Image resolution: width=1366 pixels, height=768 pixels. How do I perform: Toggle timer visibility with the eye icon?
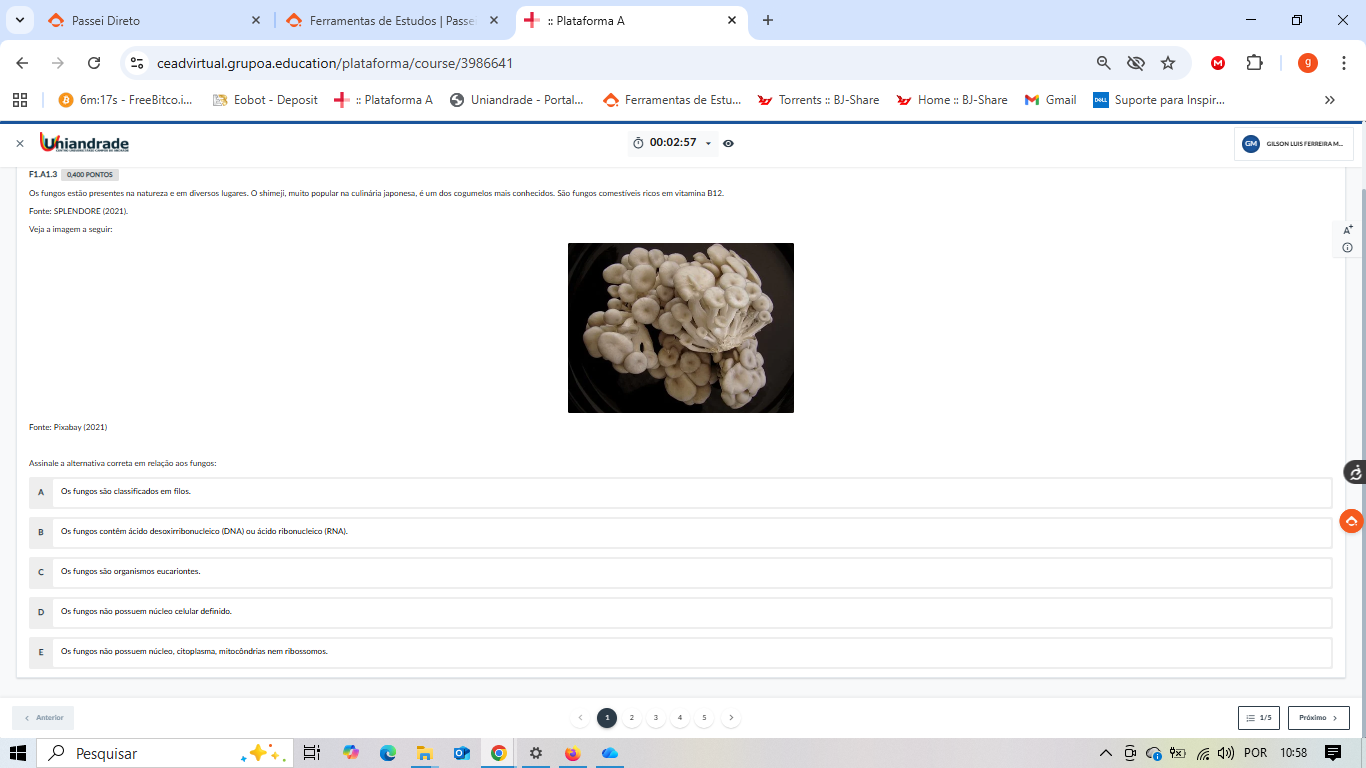click(728, 143)
